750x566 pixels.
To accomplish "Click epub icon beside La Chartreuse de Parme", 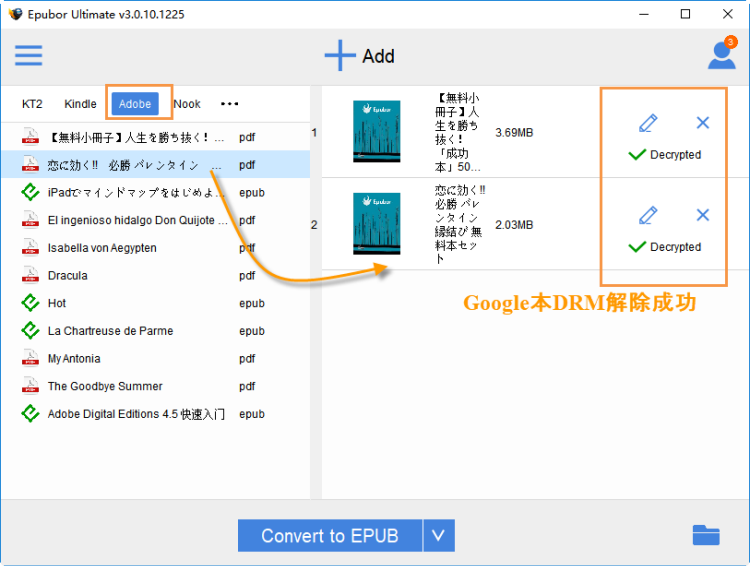I will tap(30, 331).
